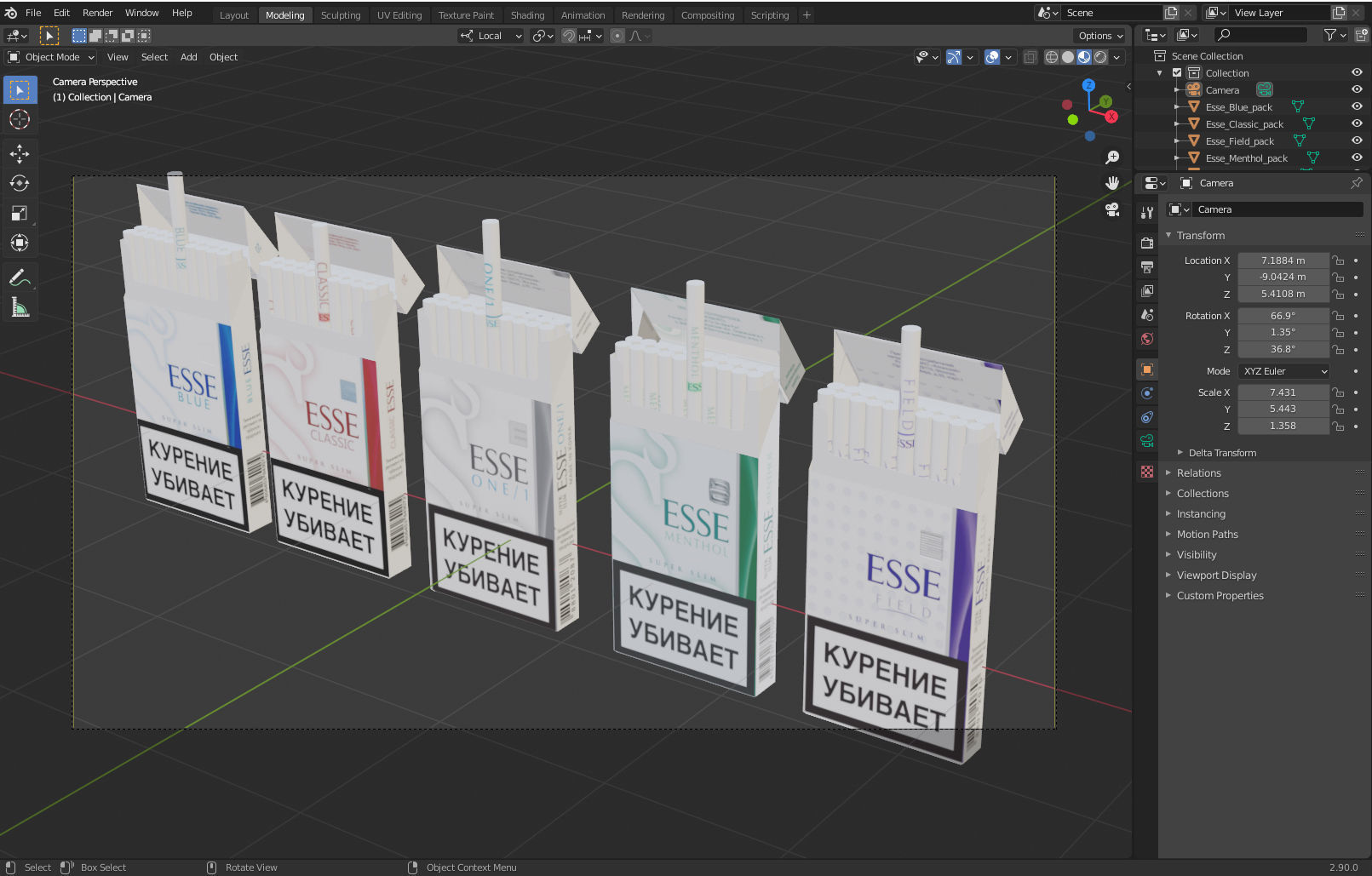1372x876 pixels.
Task: Click the Scene name field
Action: pos(1112,13)
